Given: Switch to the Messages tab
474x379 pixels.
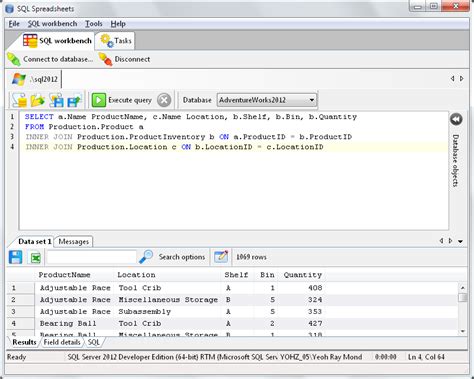Looking at the screenshot, I should point(73,241).
